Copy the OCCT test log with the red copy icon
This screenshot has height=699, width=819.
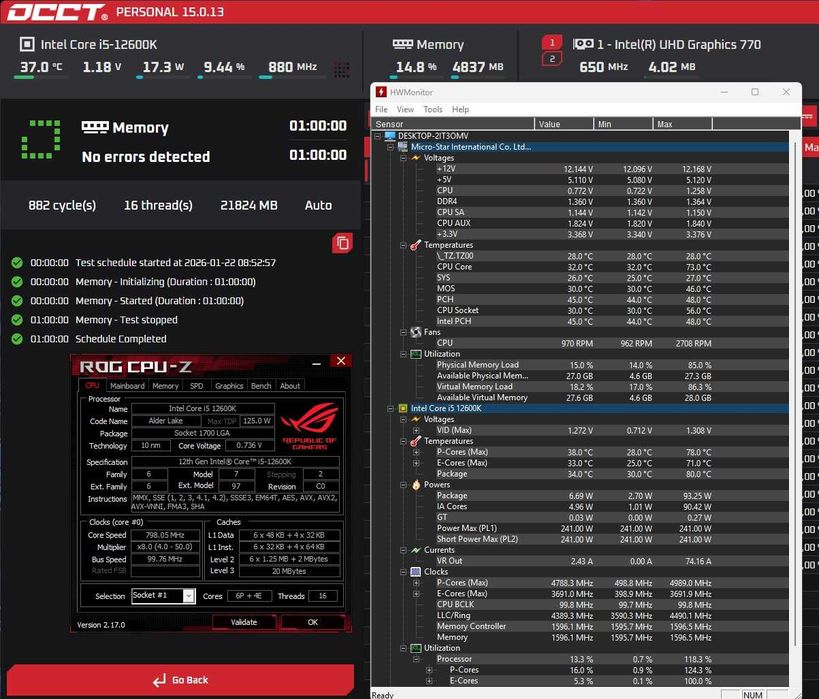click(342, 243)
